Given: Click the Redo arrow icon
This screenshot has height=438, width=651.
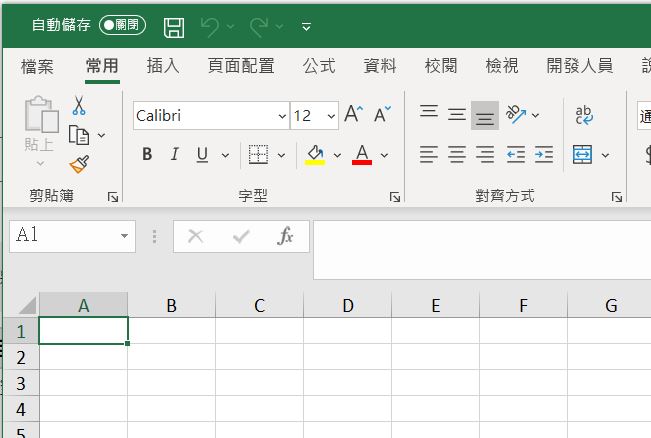Looking at the screenshot, I should tap(259, 27).
